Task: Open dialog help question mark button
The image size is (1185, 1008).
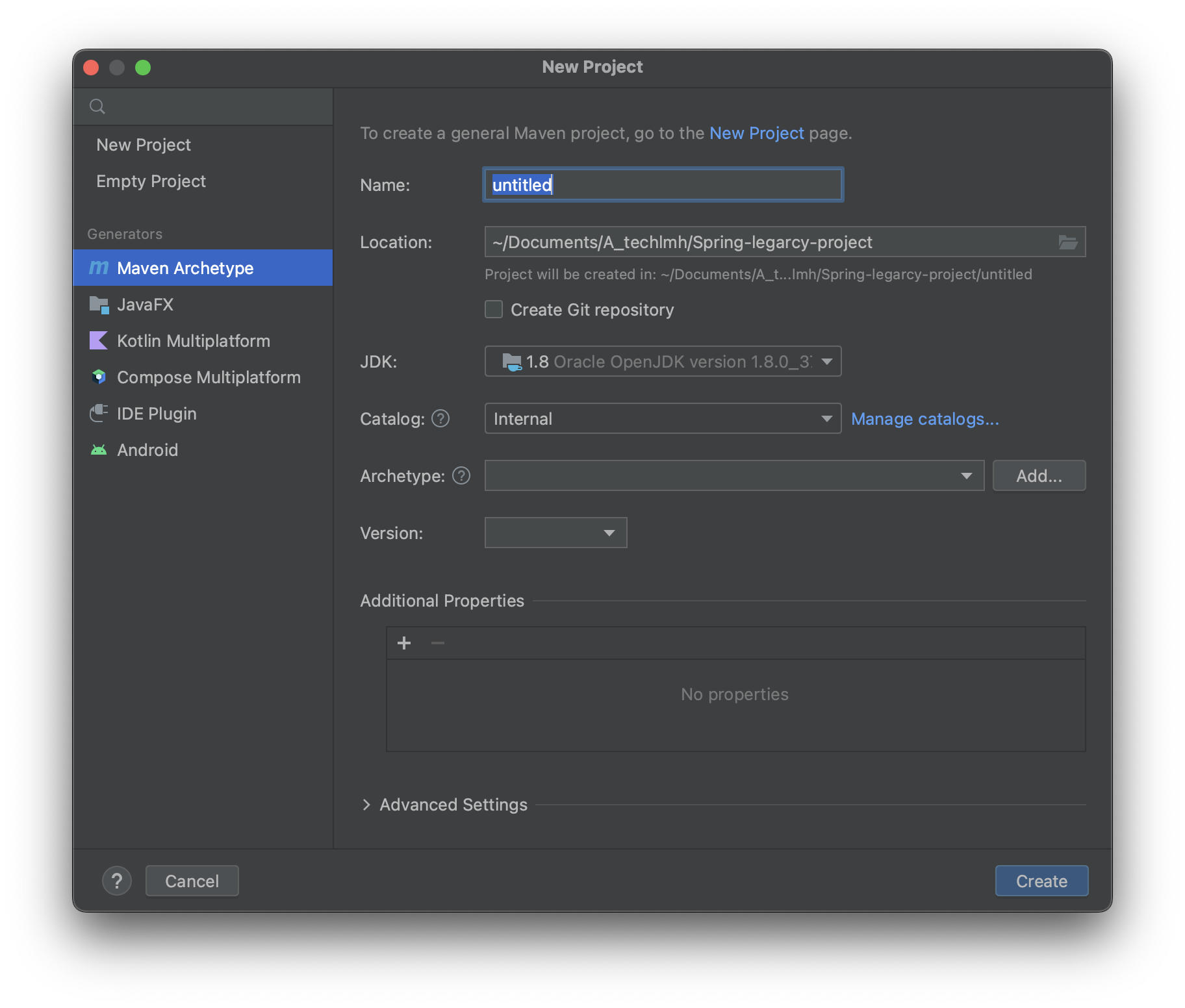Action: pyautogui.click(x=117, y=881)
